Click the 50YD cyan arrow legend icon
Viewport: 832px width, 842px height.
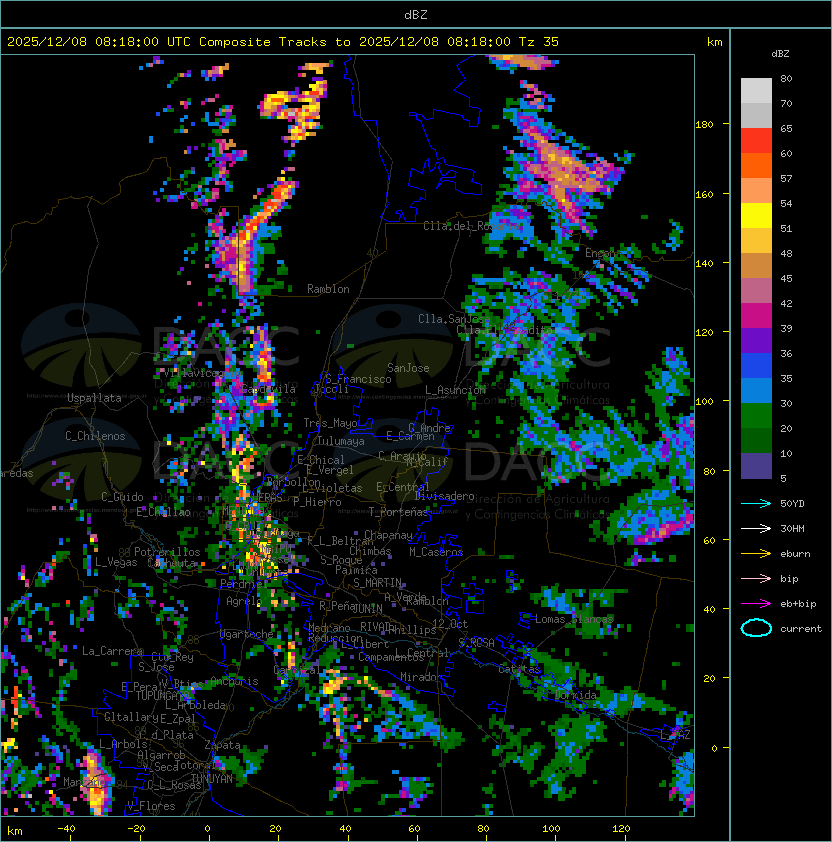click(x=756, y=504)
